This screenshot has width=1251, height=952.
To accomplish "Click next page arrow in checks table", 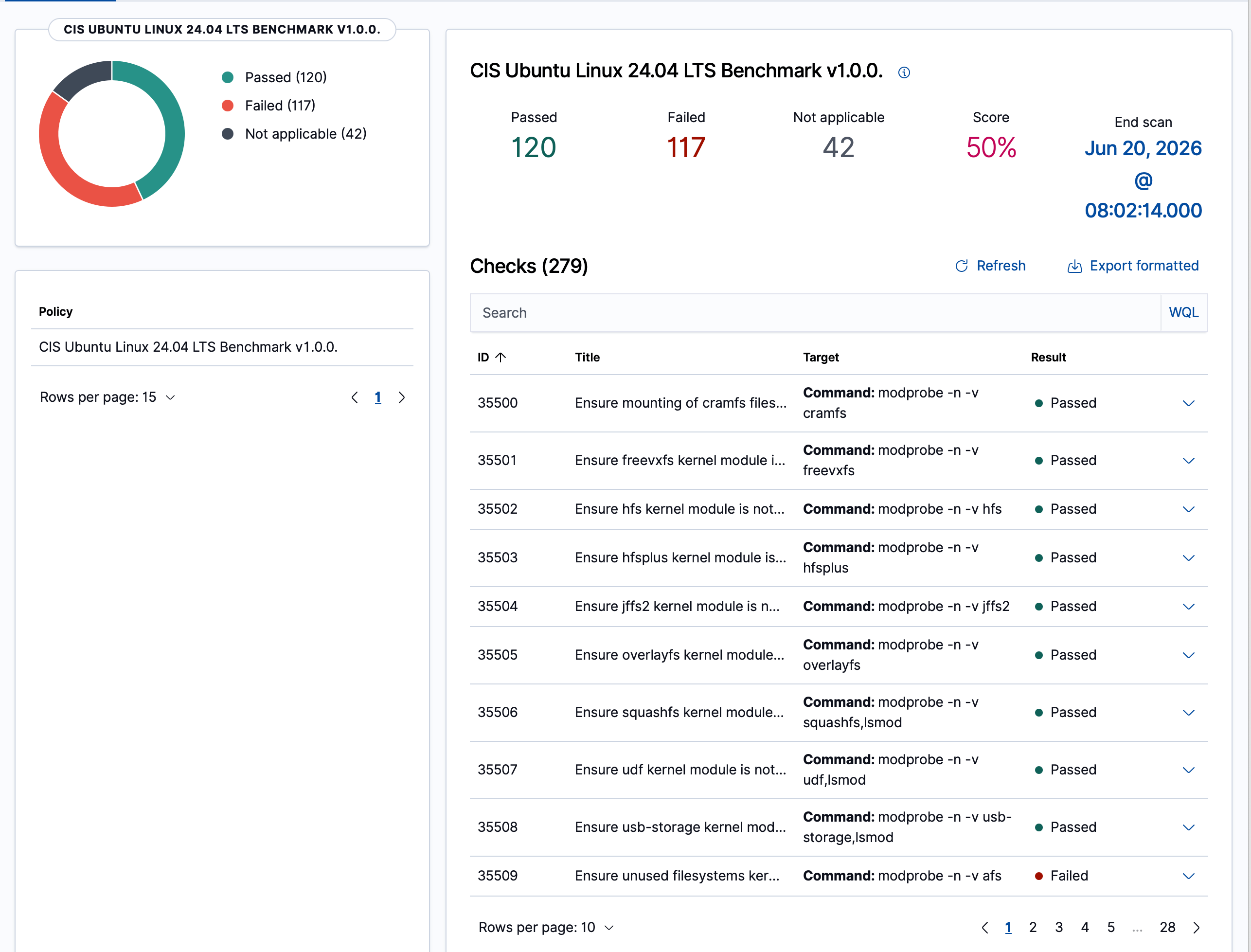I will pyautogui.click(x=1197, y=928).
